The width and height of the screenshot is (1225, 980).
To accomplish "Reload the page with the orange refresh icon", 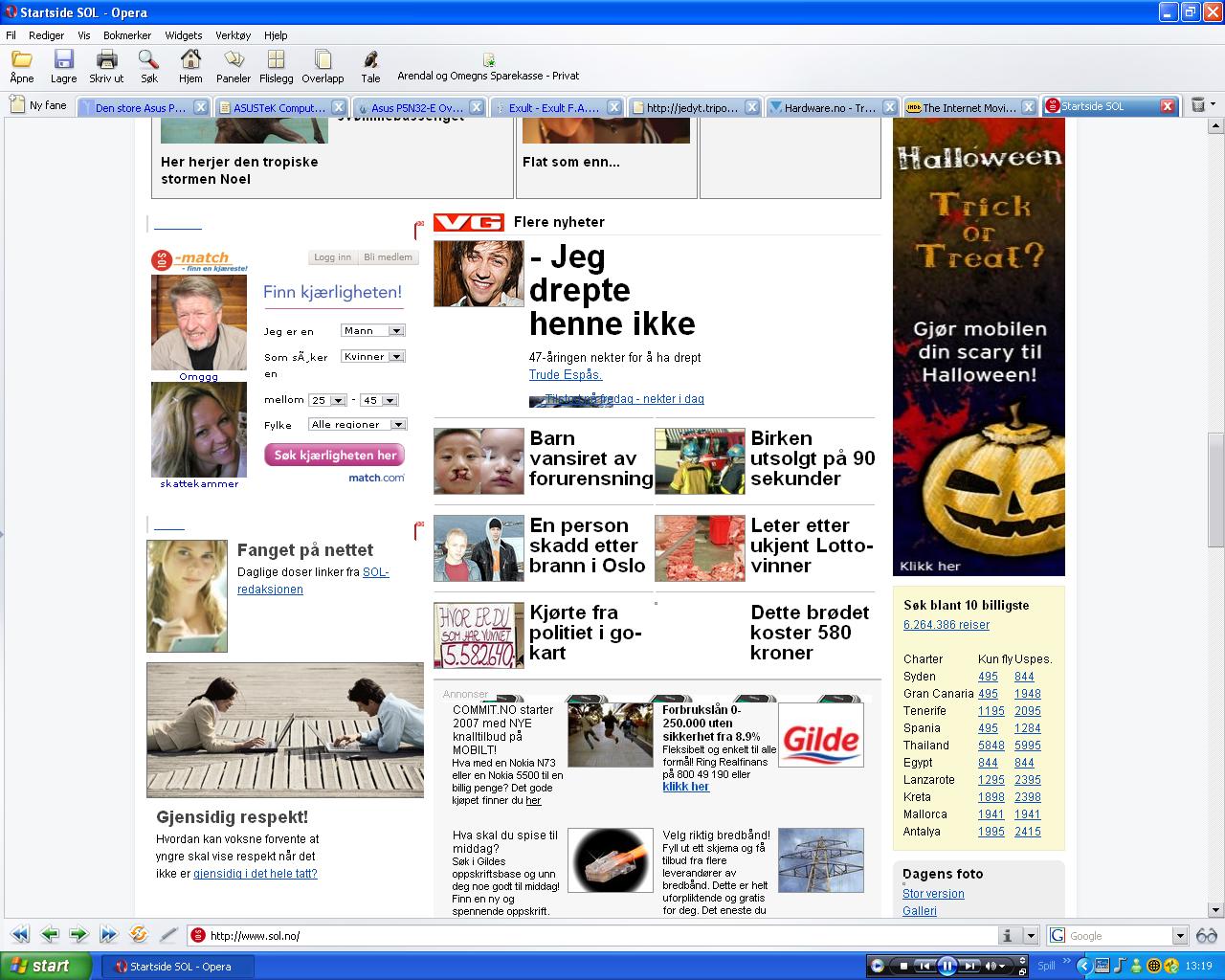I will 138,935.
